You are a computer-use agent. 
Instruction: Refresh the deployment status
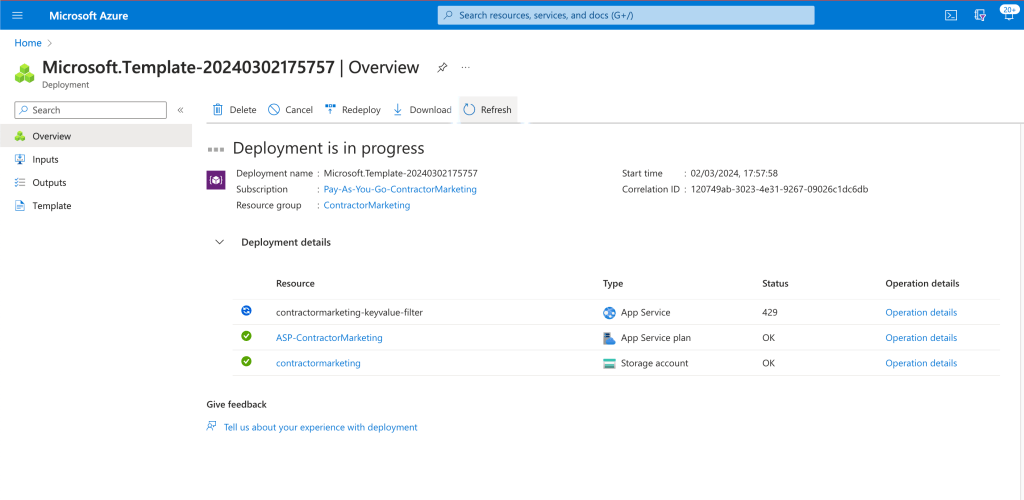point(488,110)
